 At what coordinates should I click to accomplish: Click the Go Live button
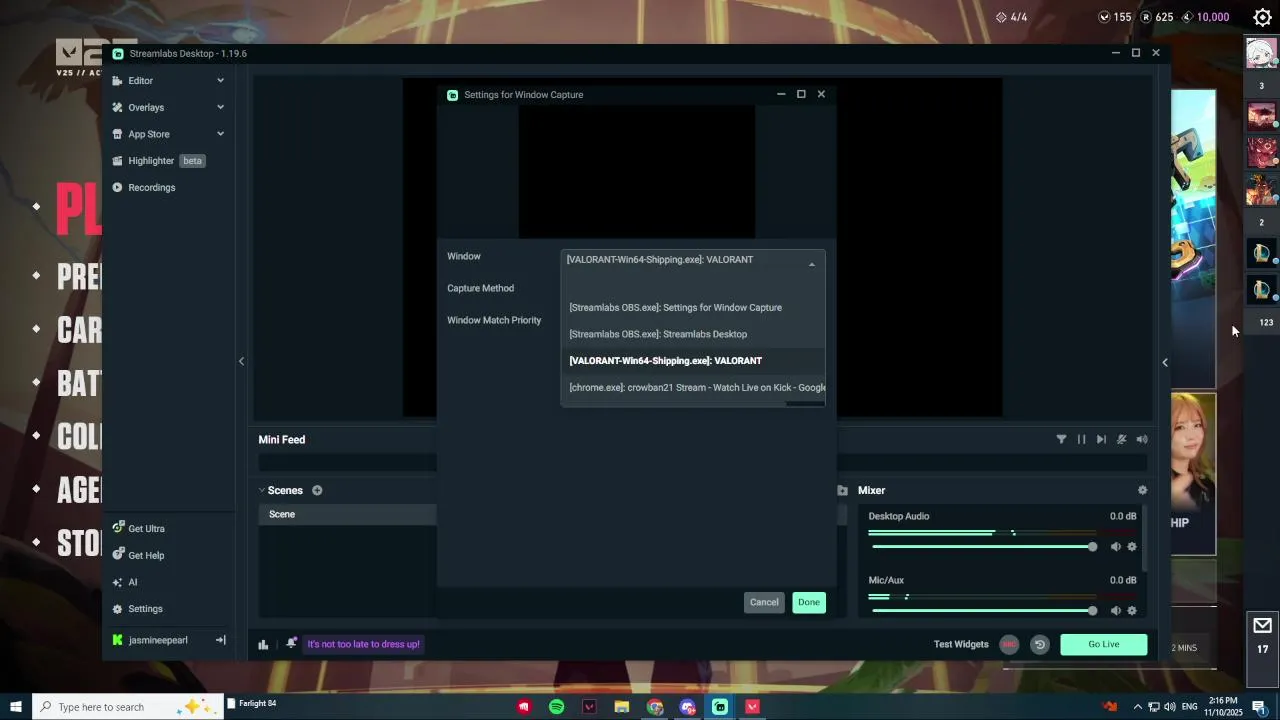click(x=1103, y=645)
